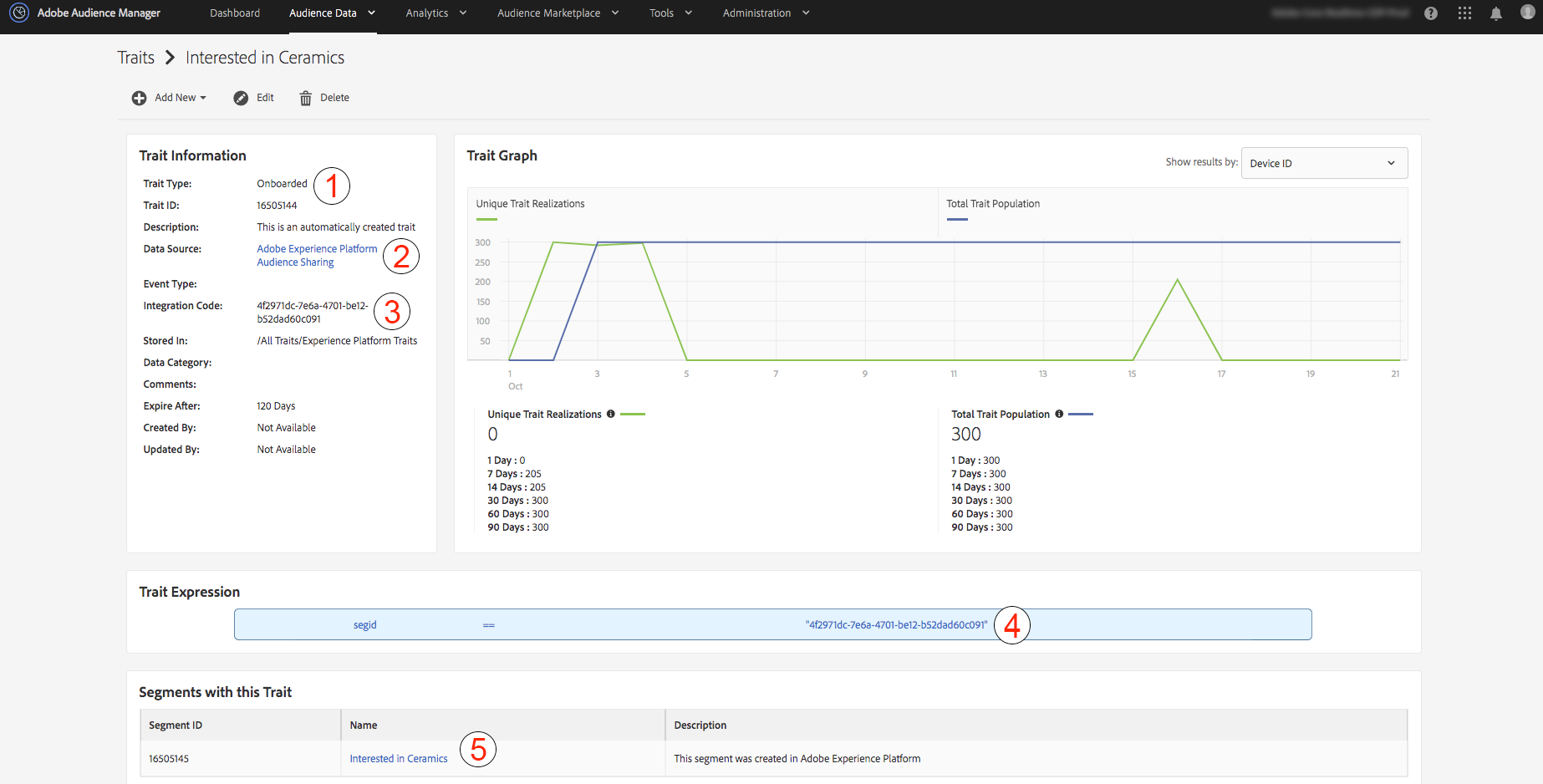Click the Delete button label

pos(334,98)
